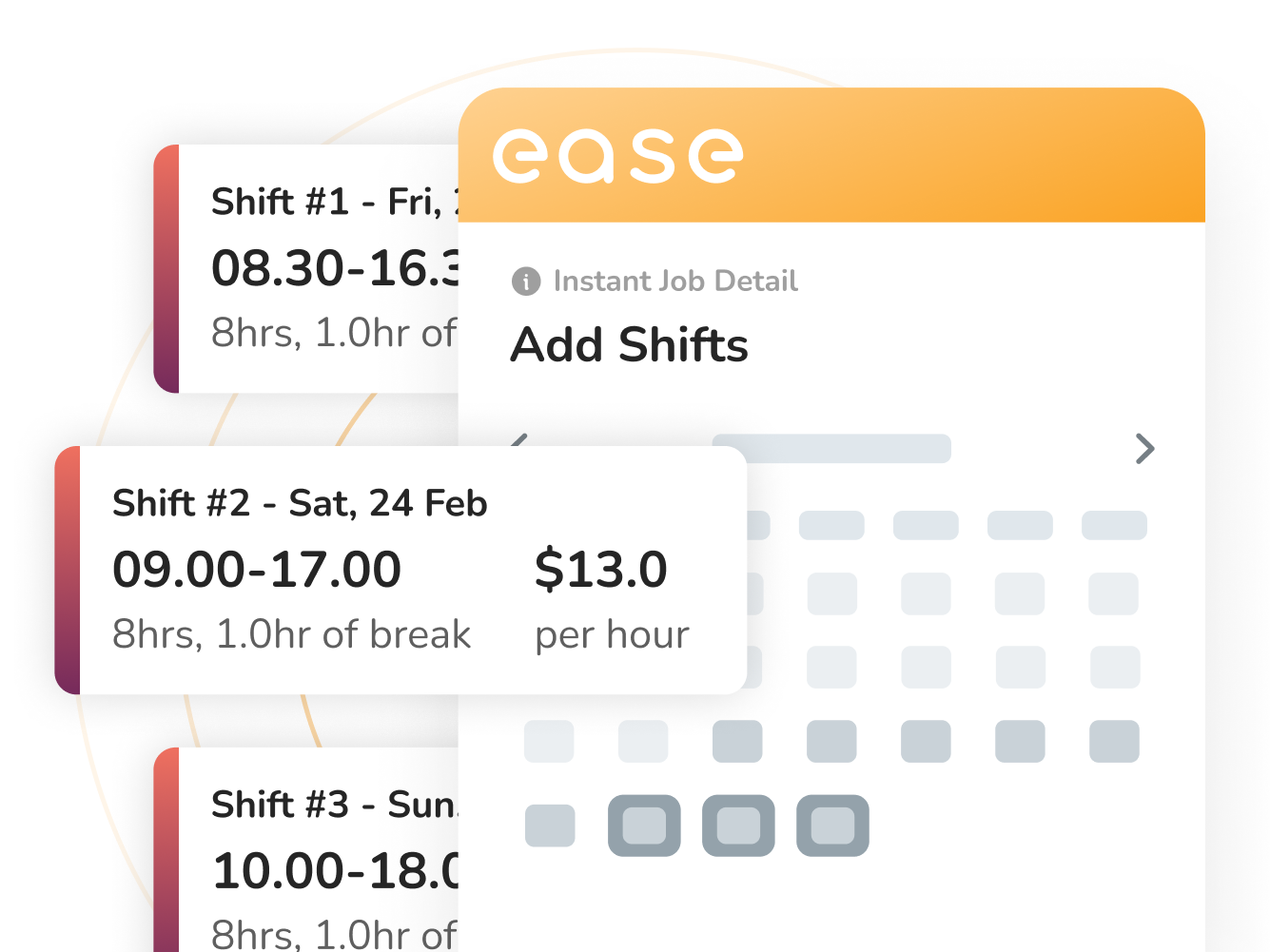Image resolution: width=1270 pixels, height=952 pixels.
Task: Click the ease logo in header
Action: (x=617, y=156)
